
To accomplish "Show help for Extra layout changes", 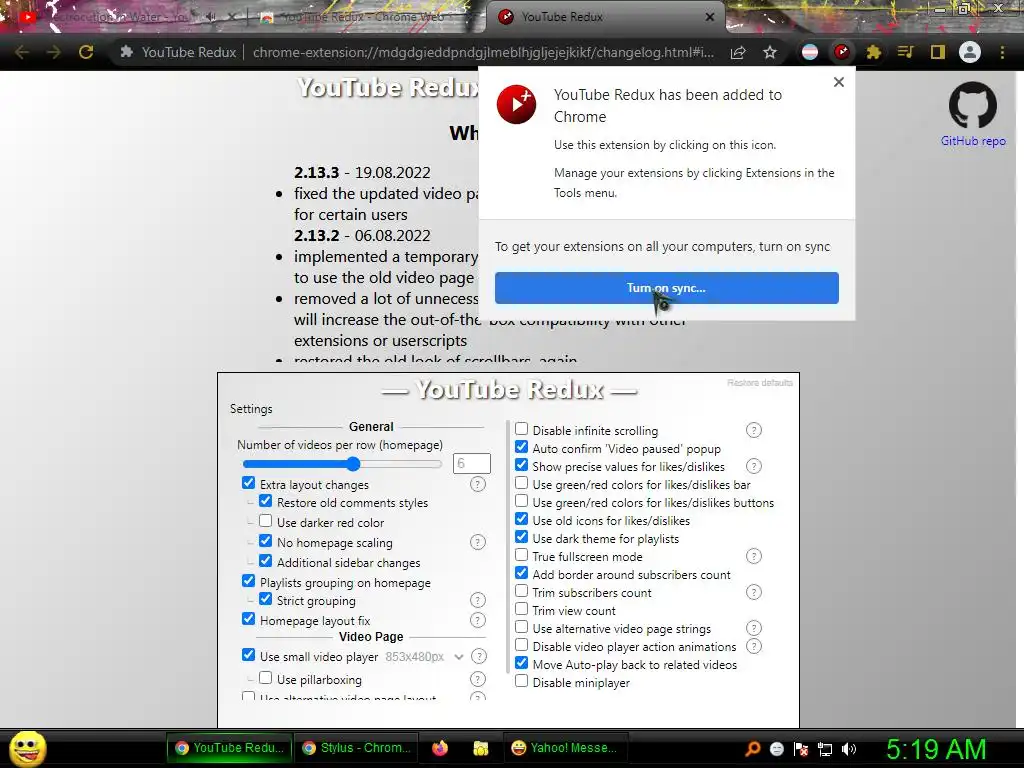I will [478, 485].
